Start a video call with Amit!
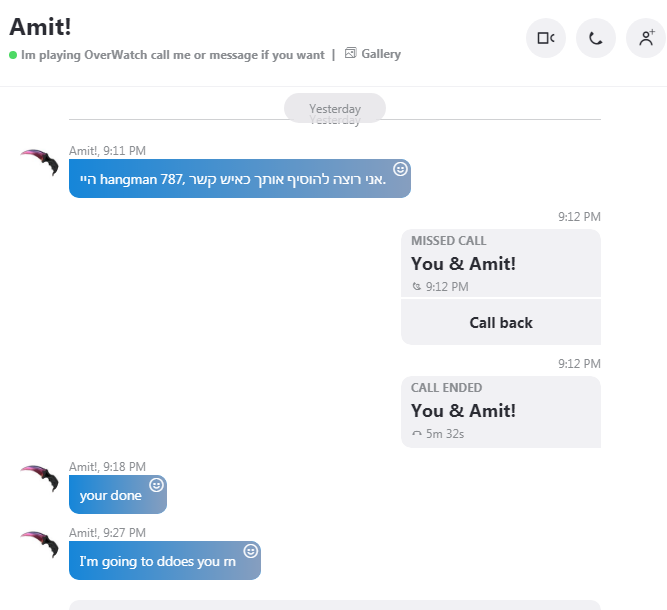 click(546, 38)
